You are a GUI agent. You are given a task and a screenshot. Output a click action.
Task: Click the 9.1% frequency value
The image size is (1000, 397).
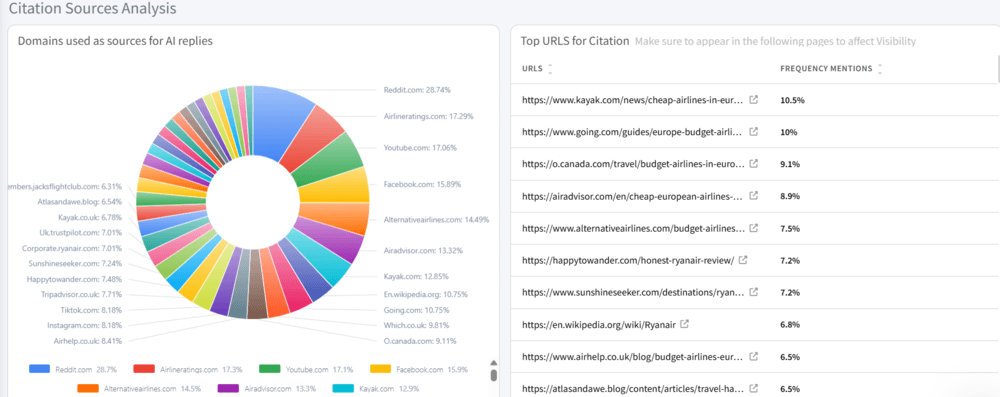click(789, 164)
